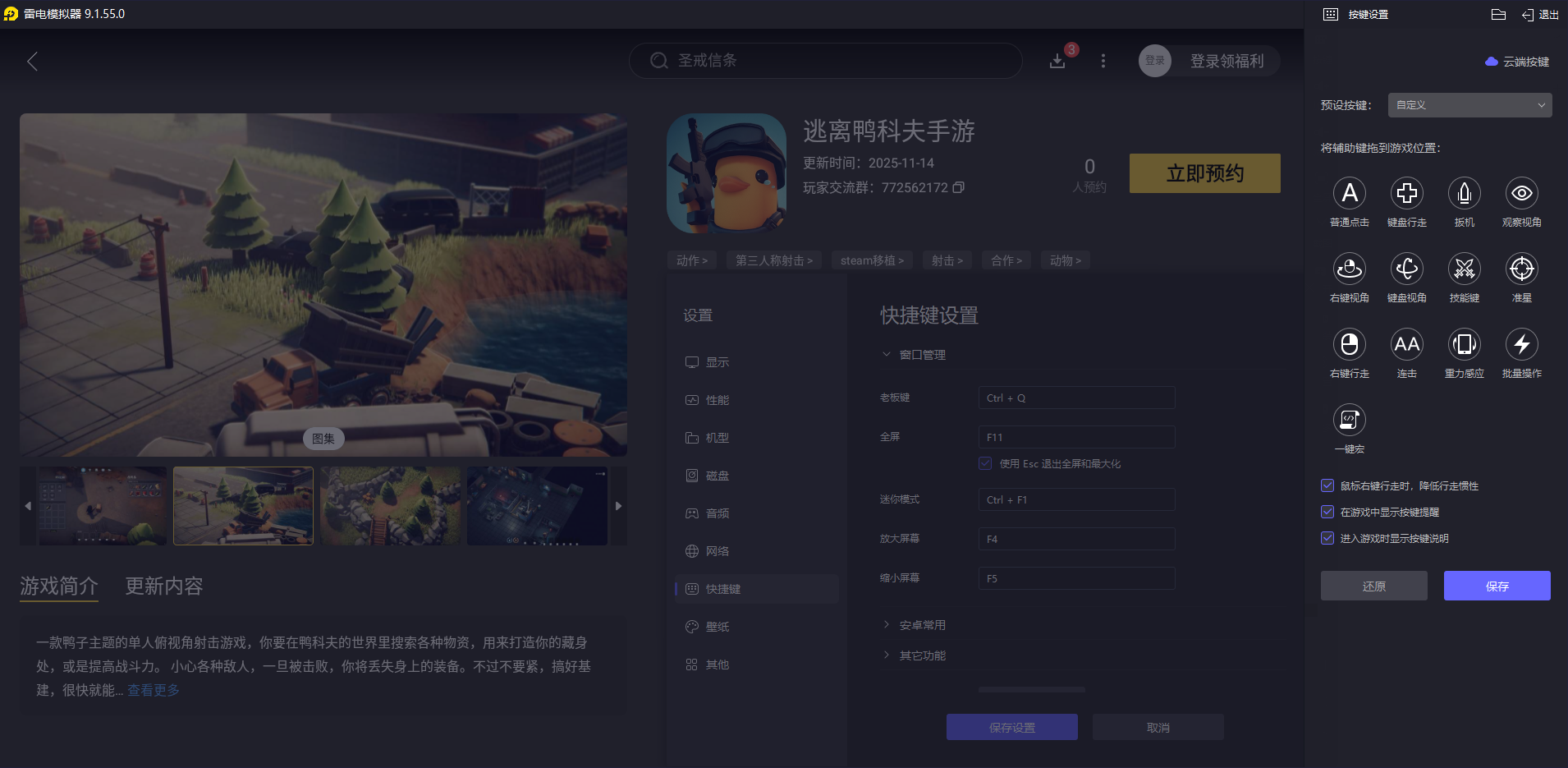Click the 缩小屏幕 F5 shortcut field
This screenshot has height=768, width=1568.
[1076, 578]
